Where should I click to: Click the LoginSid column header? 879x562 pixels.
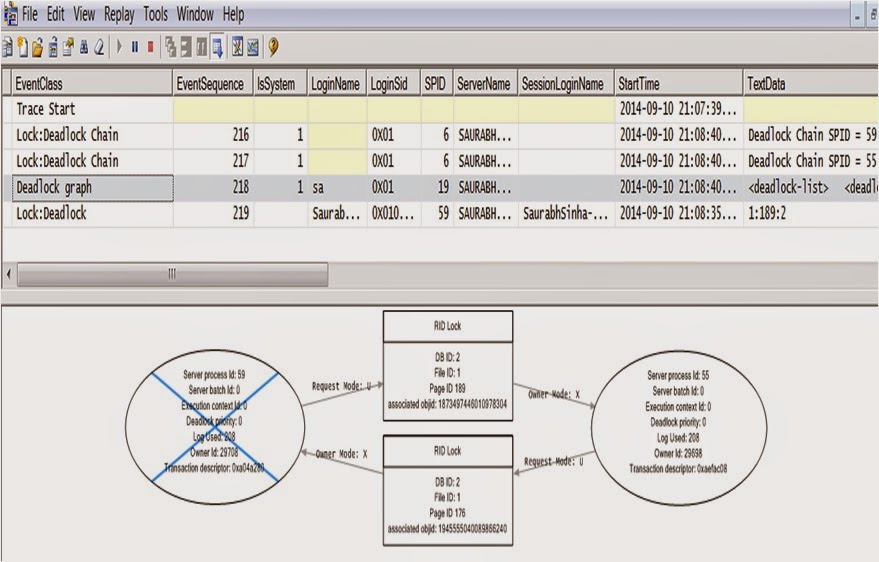(394, 84)
